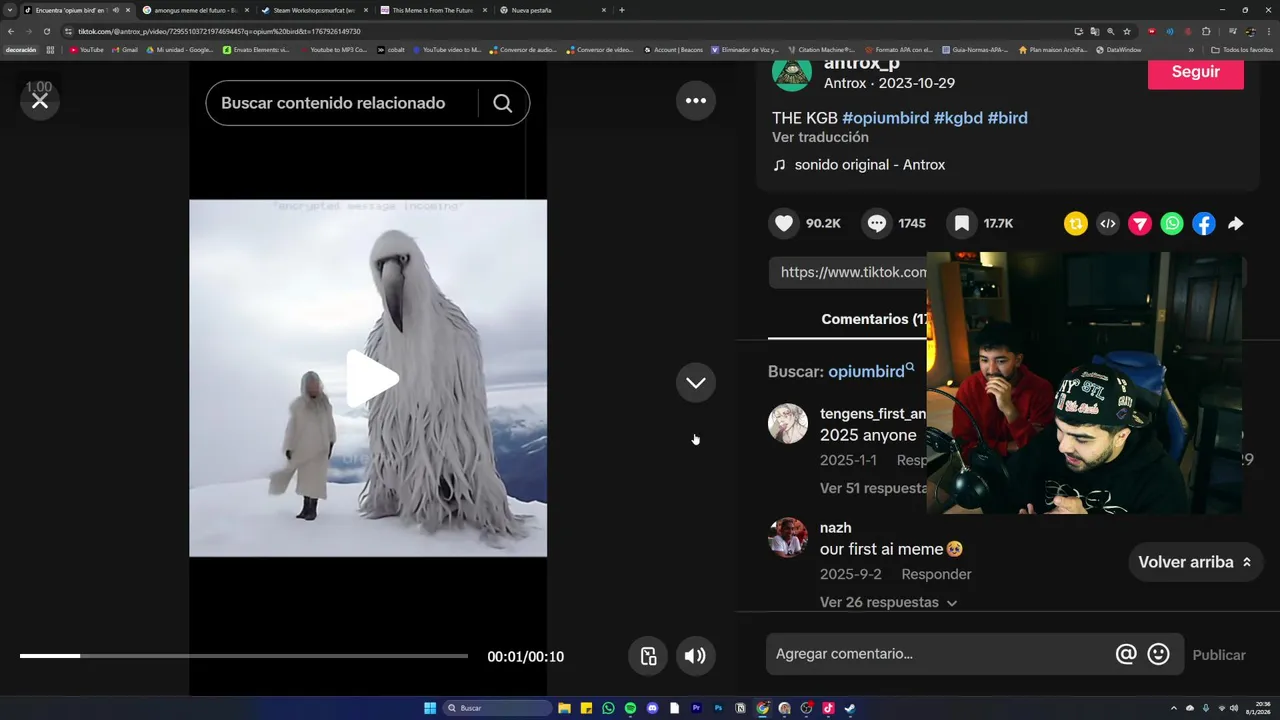Like the video with heart icon
Image resolution: width=1280 pixels, height=720 pixels.
tap(784, 224)
